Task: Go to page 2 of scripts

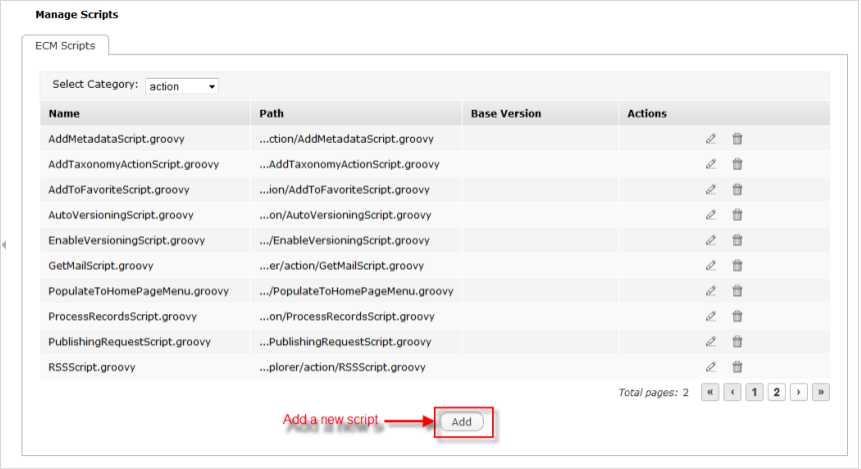Action: click(776, 392)
